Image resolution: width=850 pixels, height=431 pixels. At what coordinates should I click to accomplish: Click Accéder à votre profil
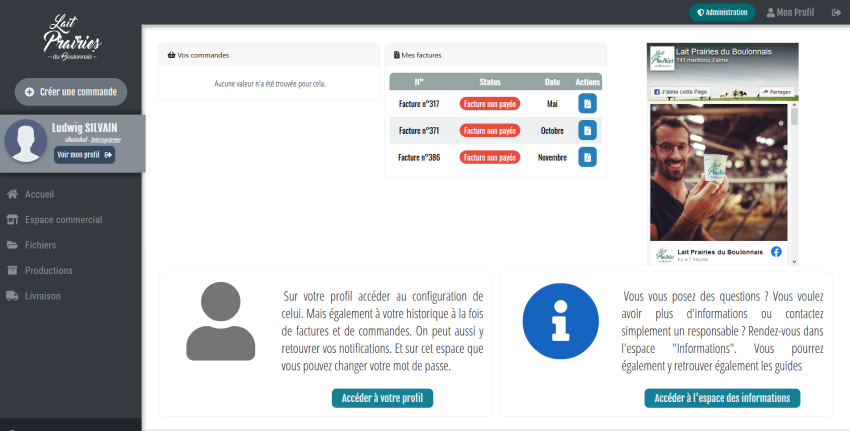click(382, 398)
